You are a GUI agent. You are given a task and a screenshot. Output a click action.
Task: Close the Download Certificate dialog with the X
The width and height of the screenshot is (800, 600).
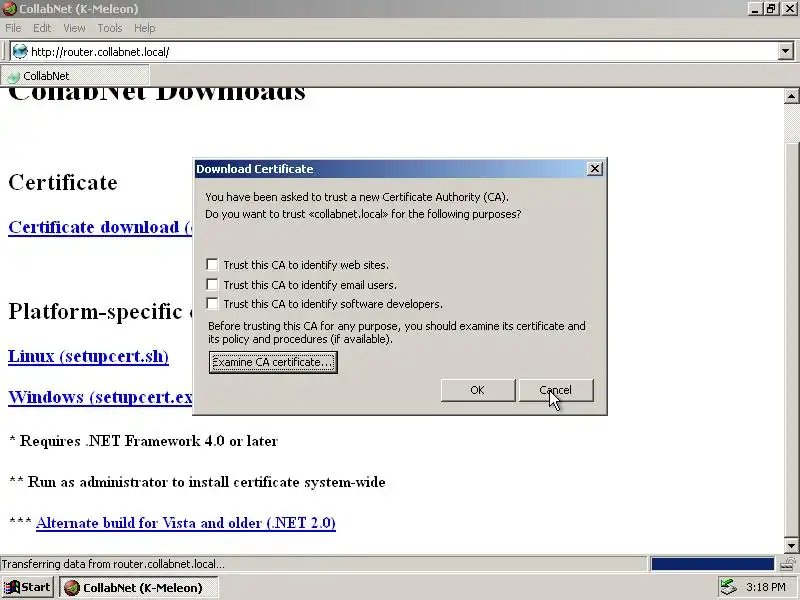(x=594, y=169)
